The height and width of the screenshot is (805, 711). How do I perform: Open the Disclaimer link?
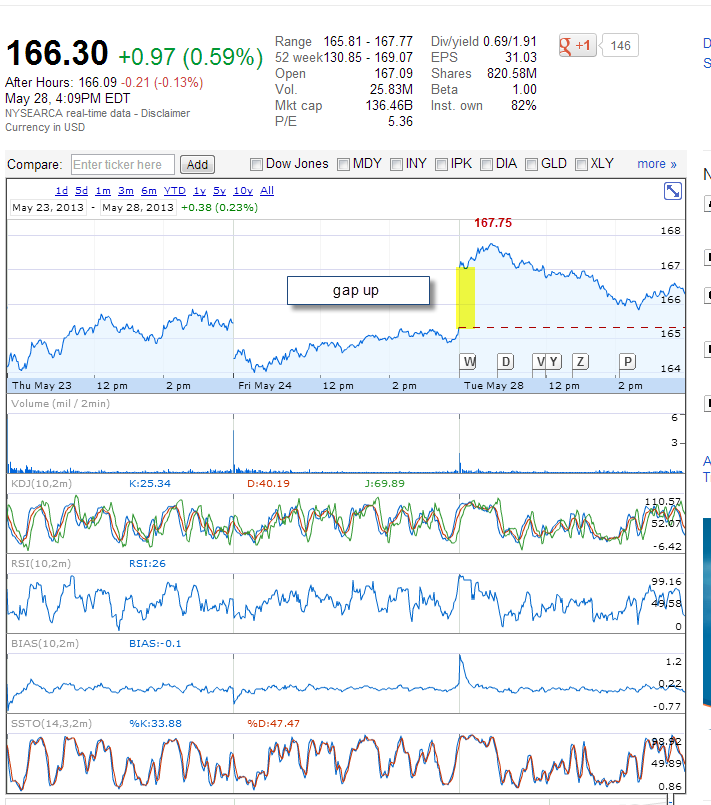(x=165, y=113)
